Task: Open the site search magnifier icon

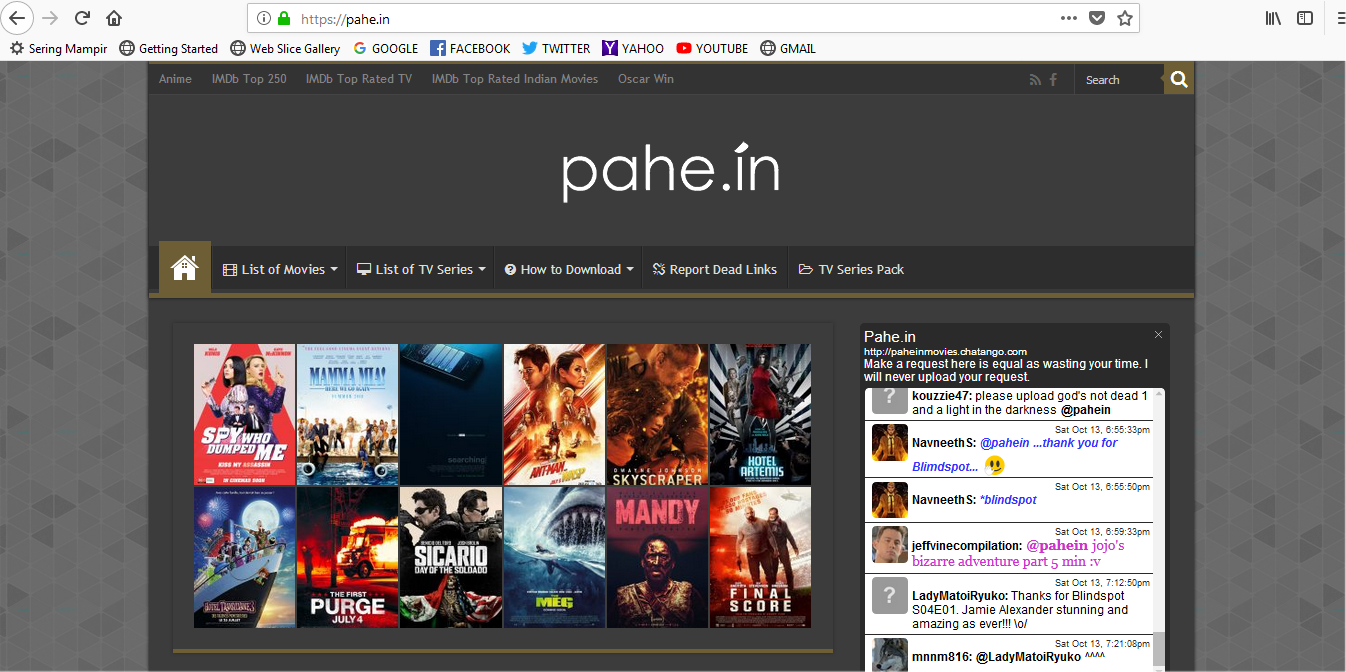Action: pos(1178,78)
